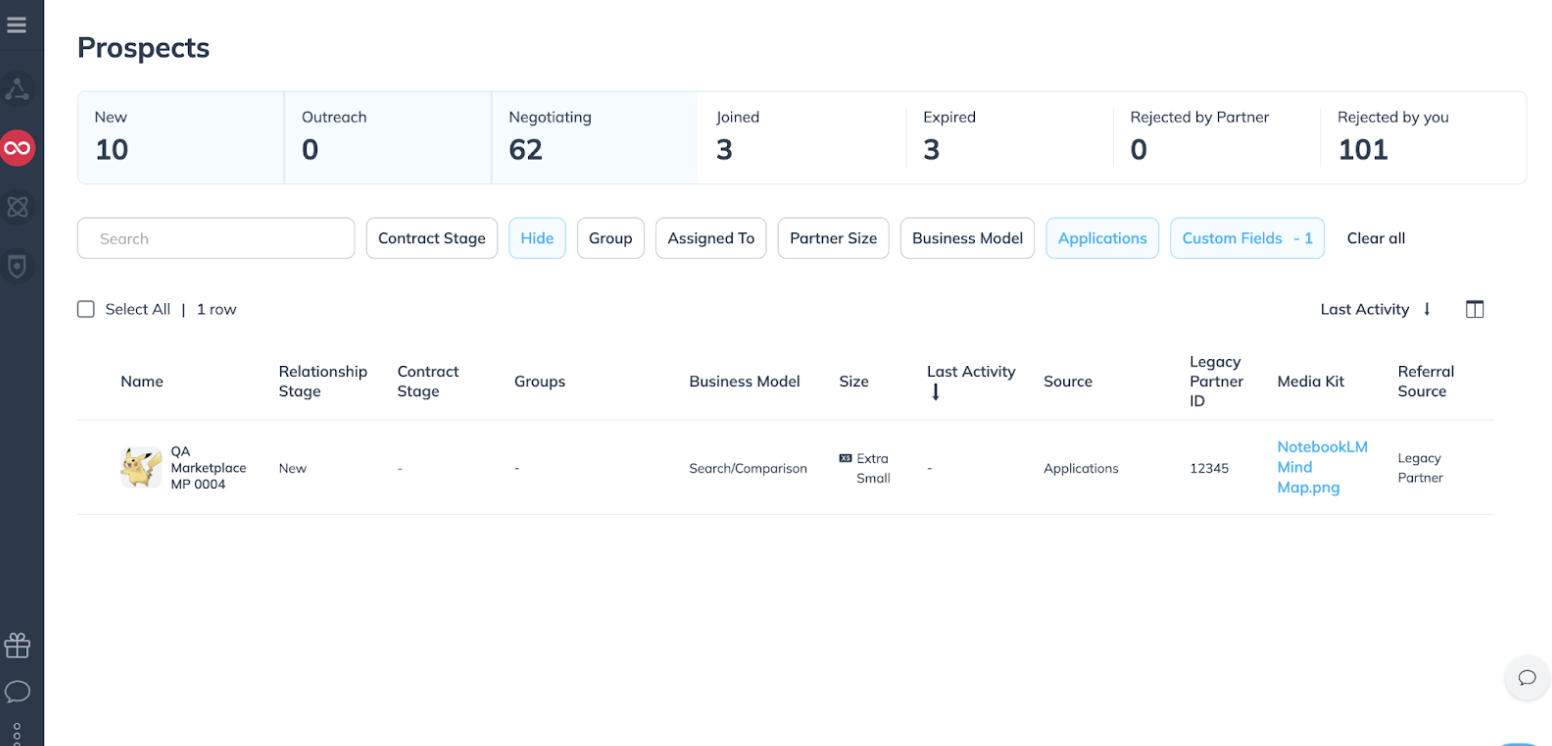The image size is (1552, 746).
Task: Open the gift box icon in sidebar
Action: pos(18,646)
